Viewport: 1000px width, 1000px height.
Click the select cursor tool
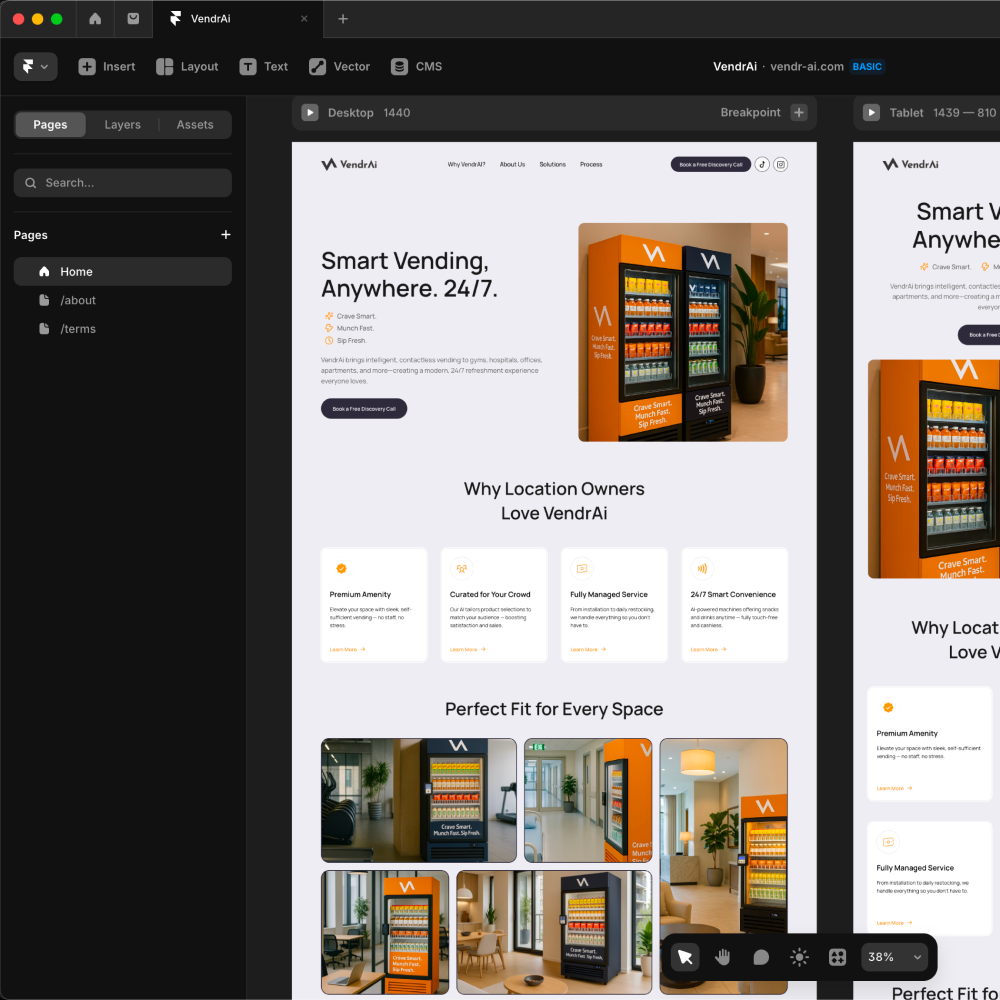point(685,957)
